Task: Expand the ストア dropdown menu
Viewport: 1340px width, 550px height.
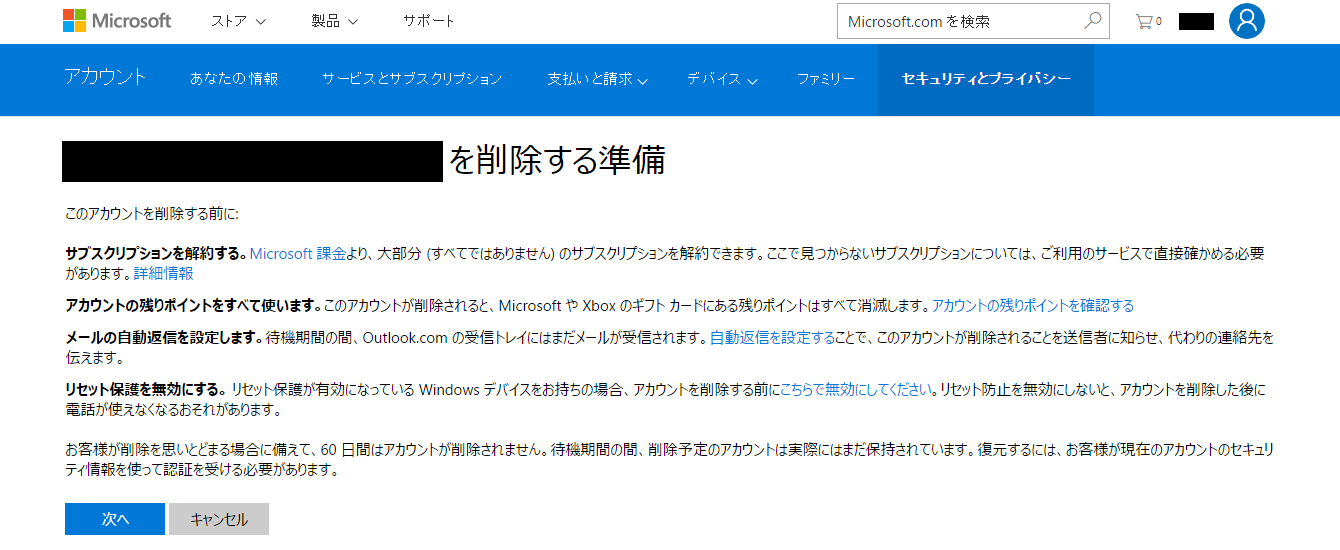Action: [x=238, y=21]
